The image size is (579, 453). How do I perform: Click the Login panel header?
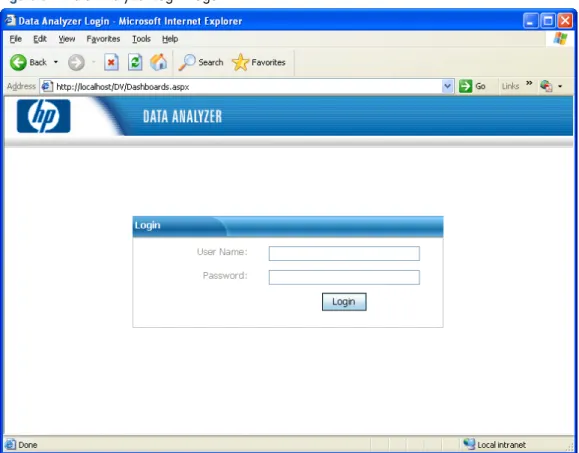pos(288,226)
